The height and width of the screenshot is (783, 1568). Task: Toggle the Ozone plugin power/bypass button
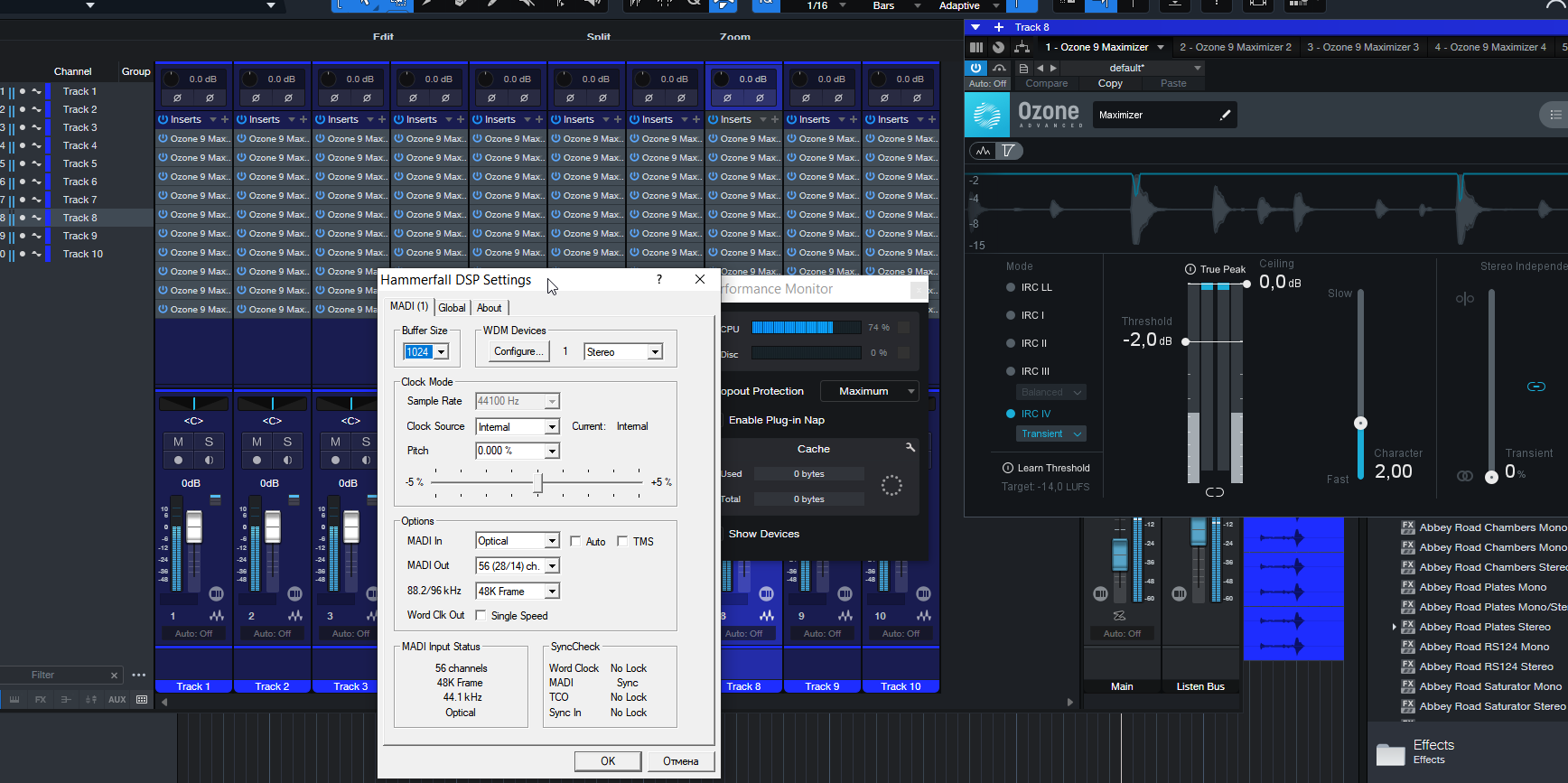coord(975,68)
